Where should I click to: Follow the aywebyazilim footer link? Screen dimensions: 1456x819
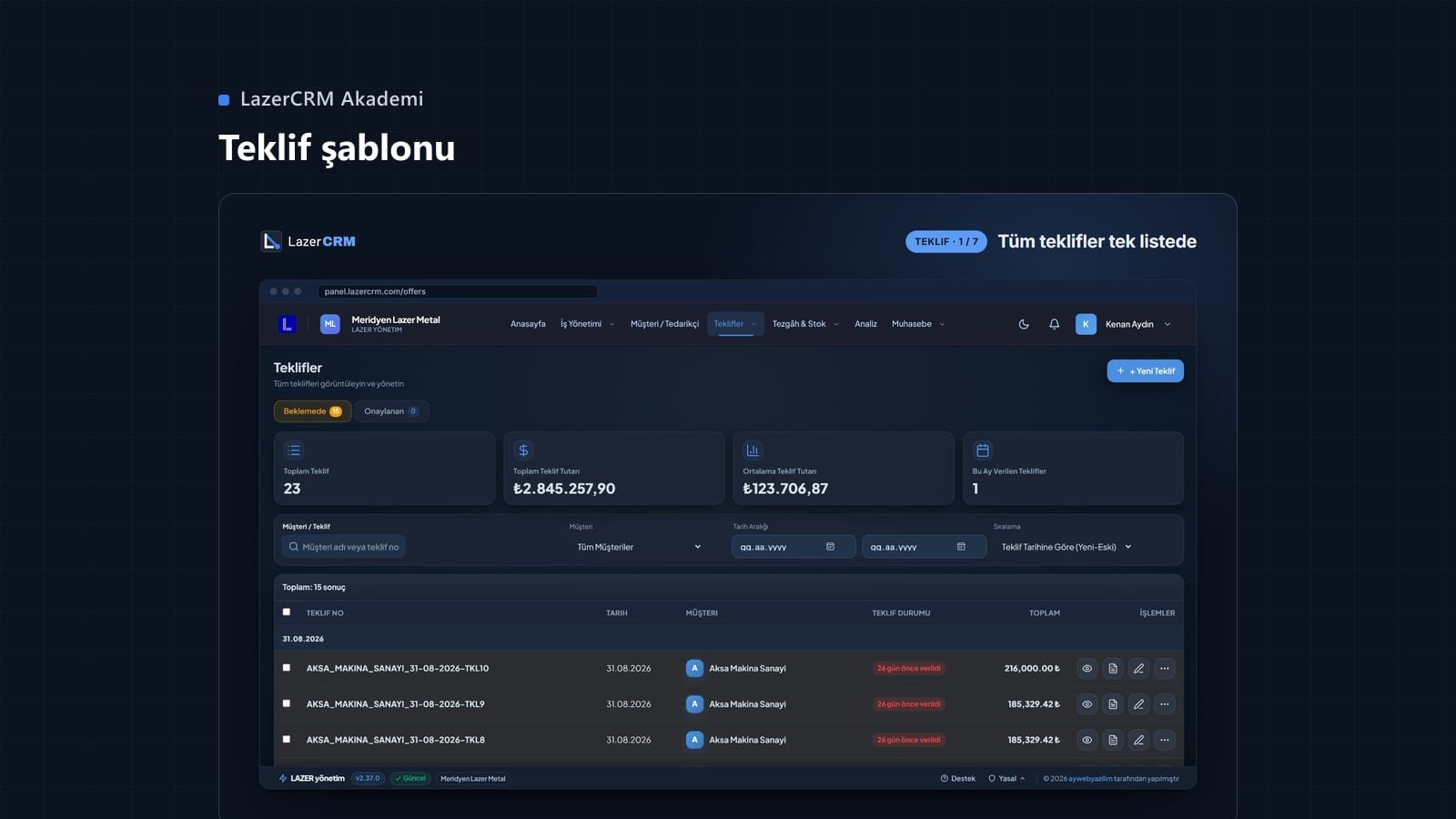pyautogui.click(x=1090, y=779)
